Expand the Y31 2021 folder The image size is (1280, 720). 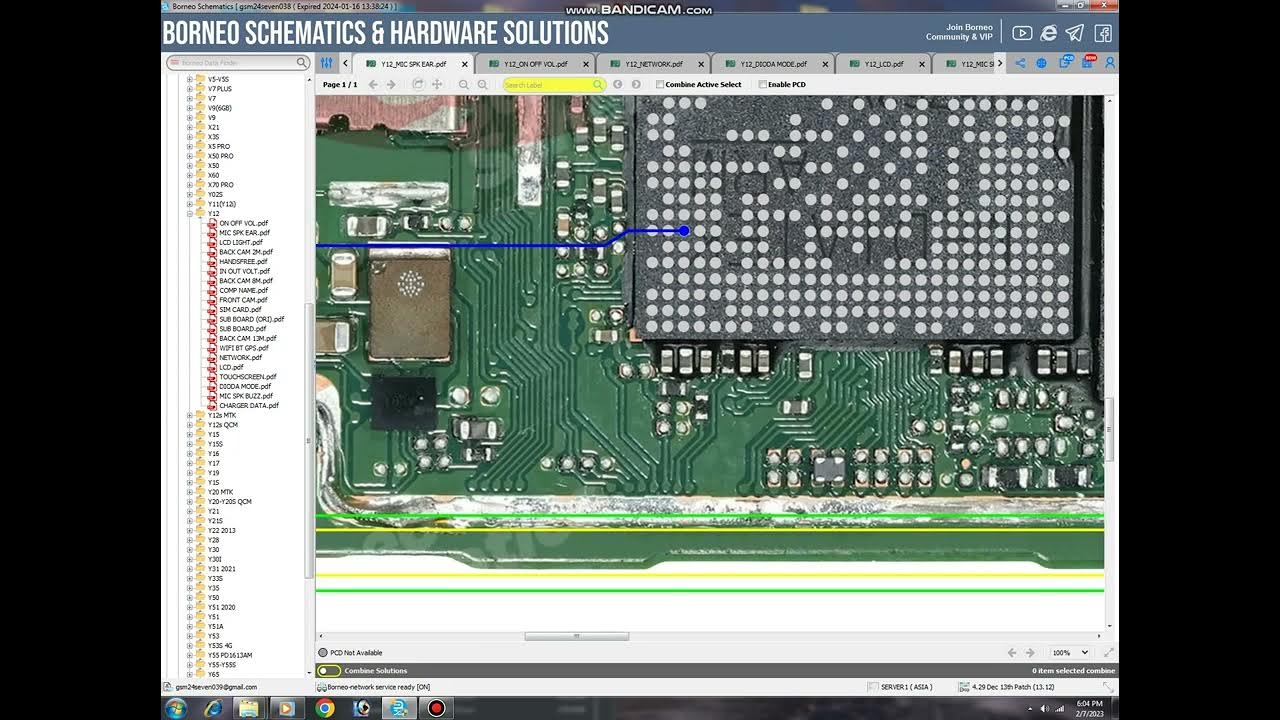coord(190,569)
